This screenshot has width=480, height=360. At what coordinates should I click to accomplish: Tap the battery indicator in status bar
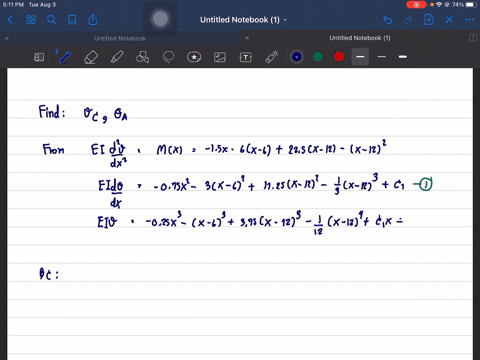tap(471, 5)
